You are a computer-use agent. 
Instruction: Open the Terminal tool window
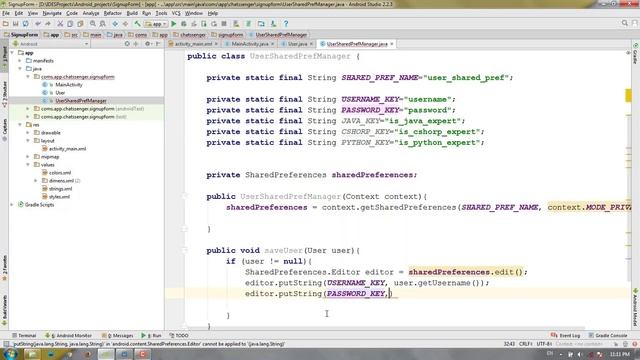point(24,336)
